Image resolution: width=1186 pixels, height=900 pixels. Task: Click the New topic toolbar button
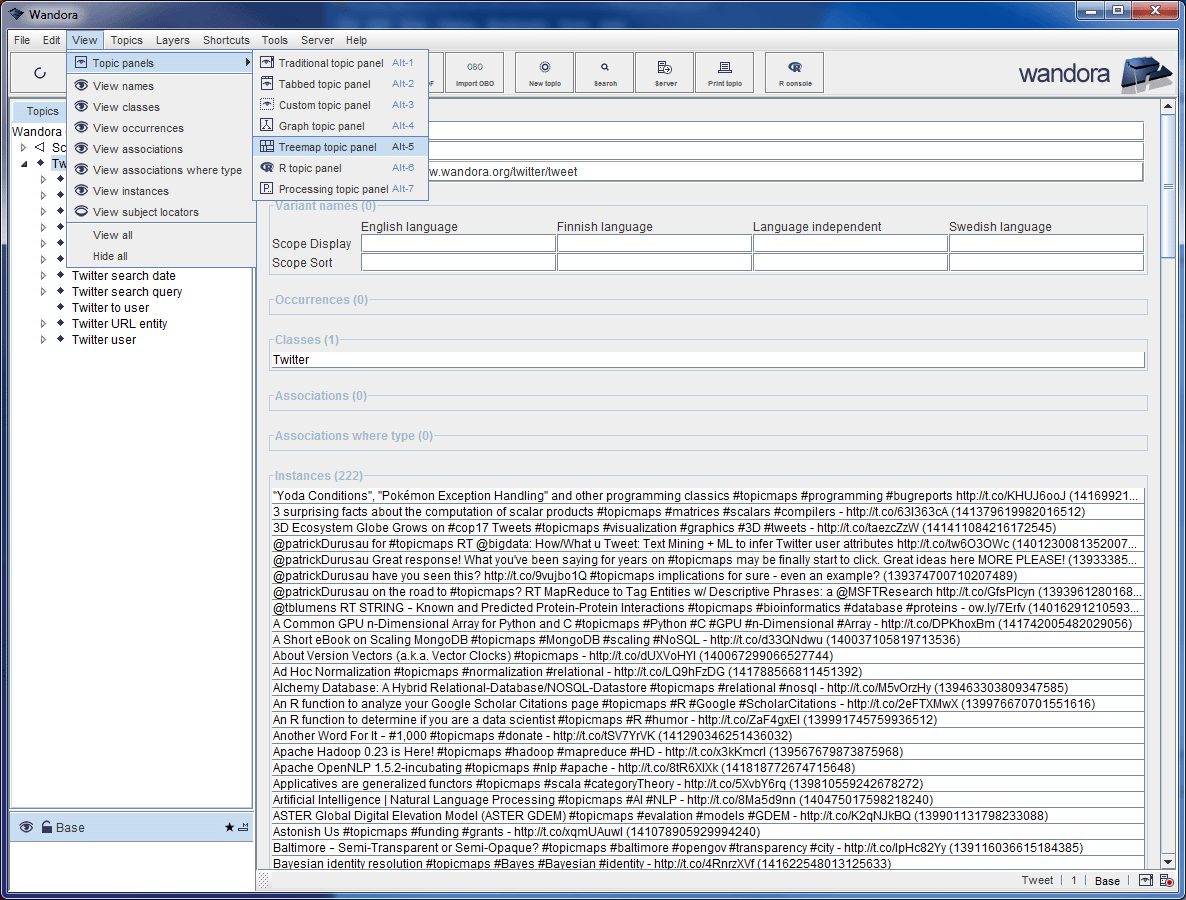pyautogui.click(x=544, y=73)
